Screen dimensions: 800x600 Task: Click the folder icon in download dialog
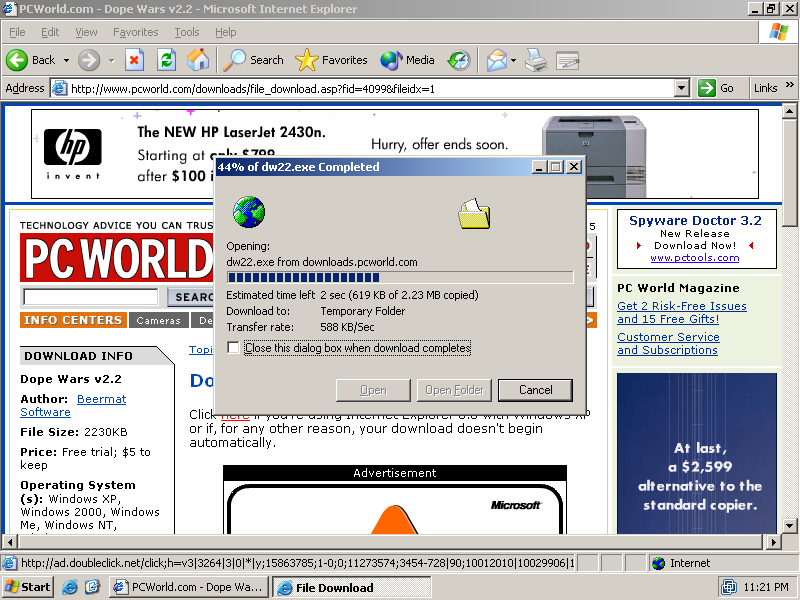[474, 213]
